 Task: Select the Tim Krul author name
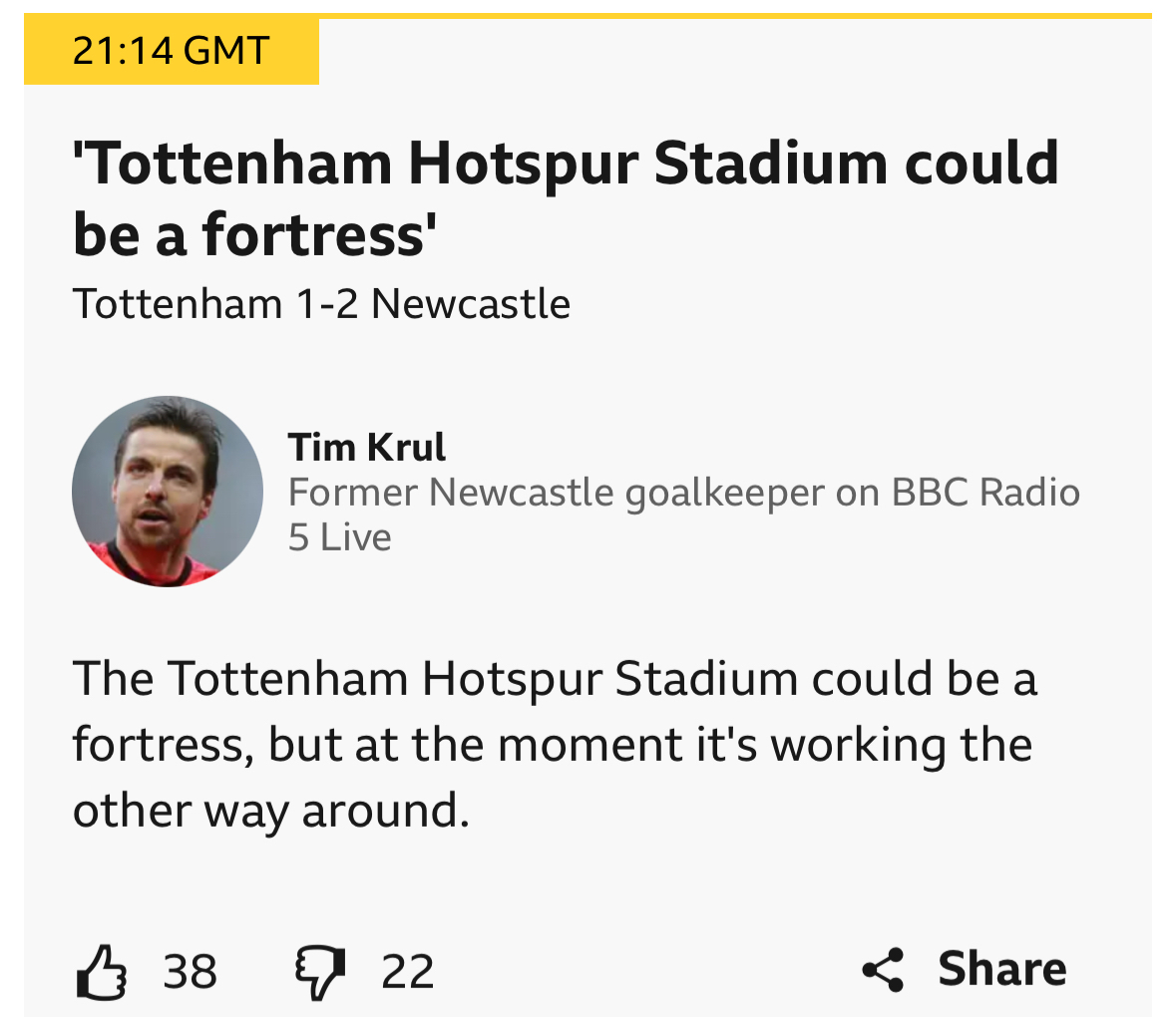click(x=366, y=447)
